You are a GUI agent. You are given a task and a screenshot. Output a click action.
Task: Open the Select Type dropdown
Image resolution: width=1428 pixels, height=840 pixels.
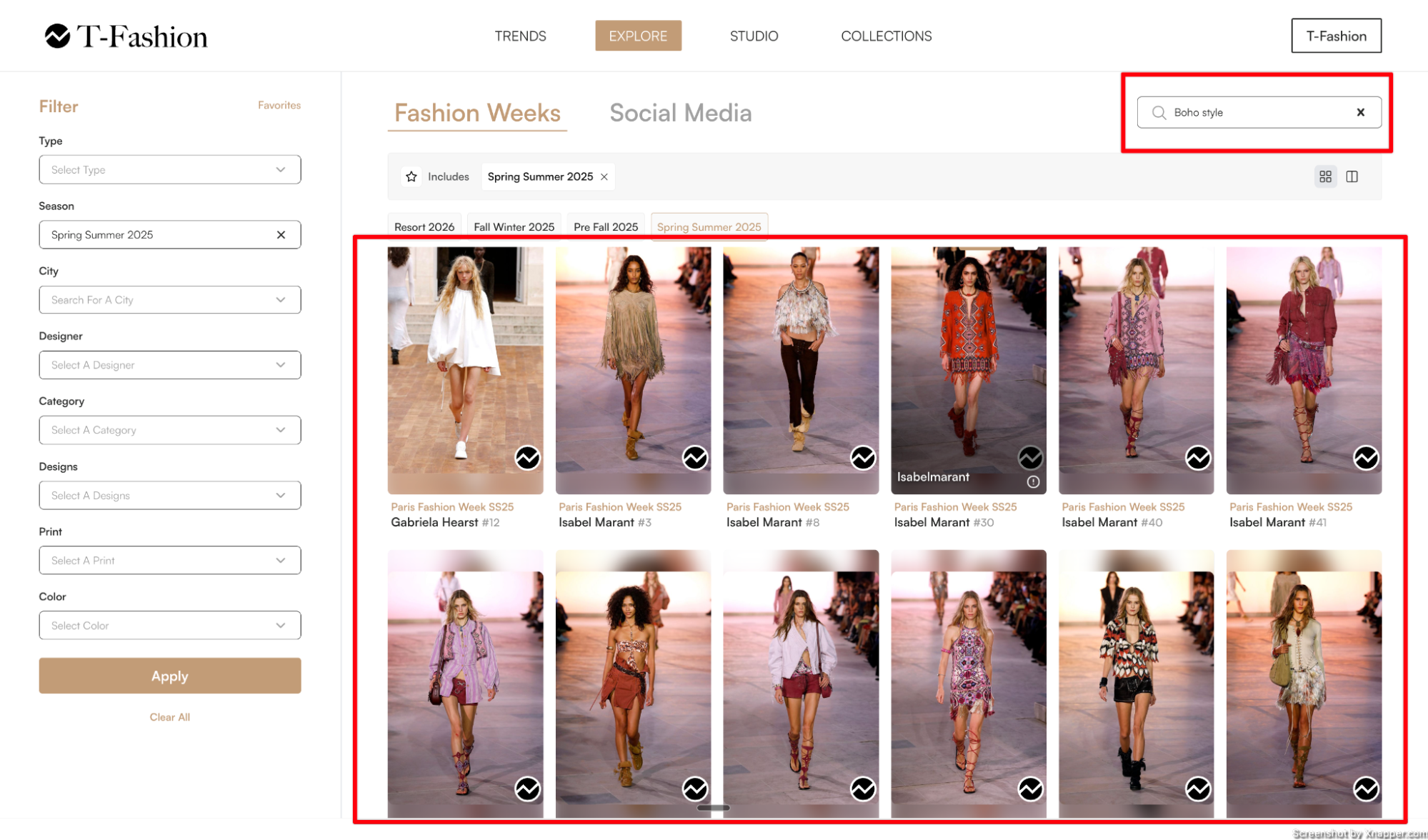[x=169, y=170]
